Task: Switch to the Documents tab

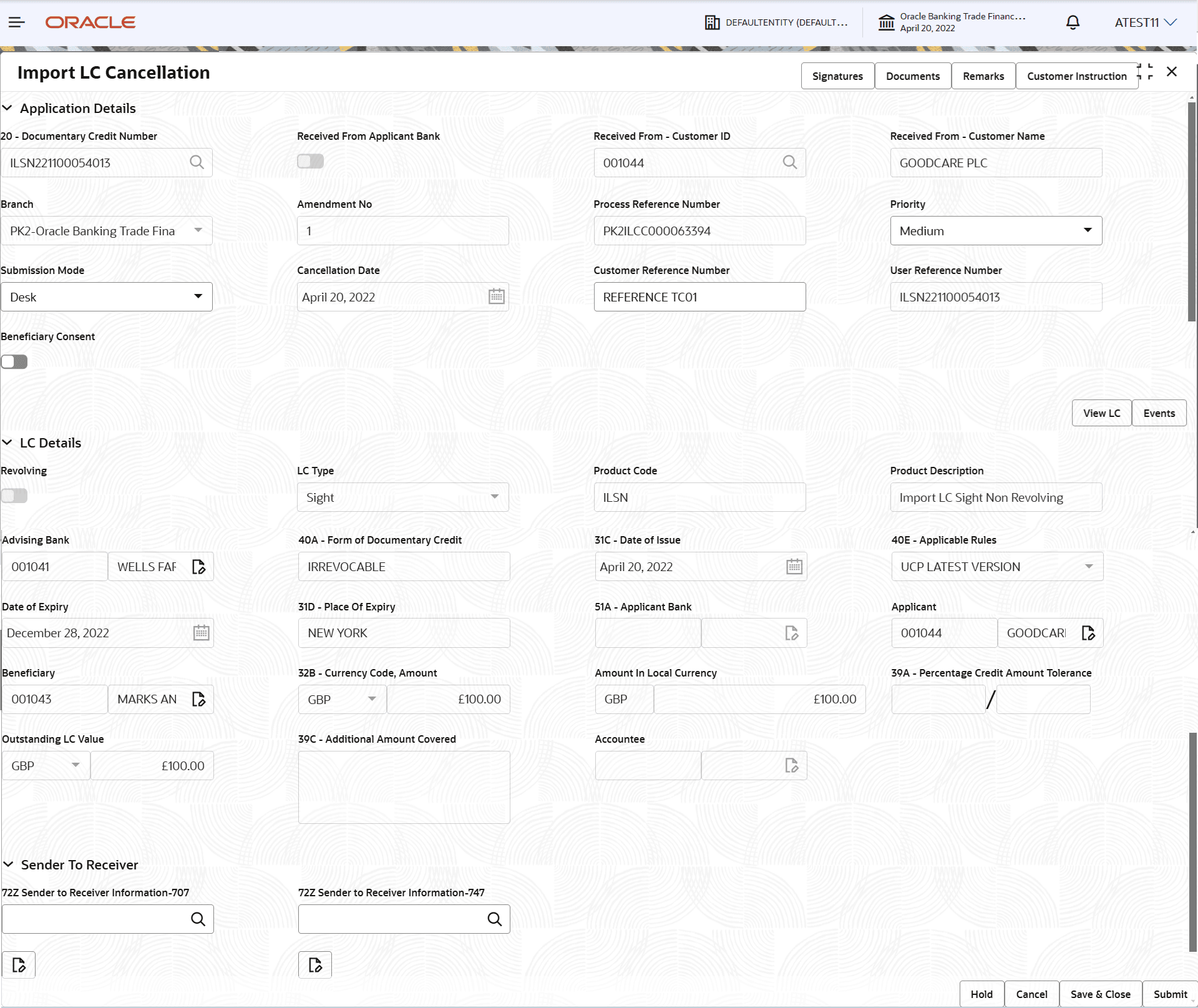Action: click(912, 76)
